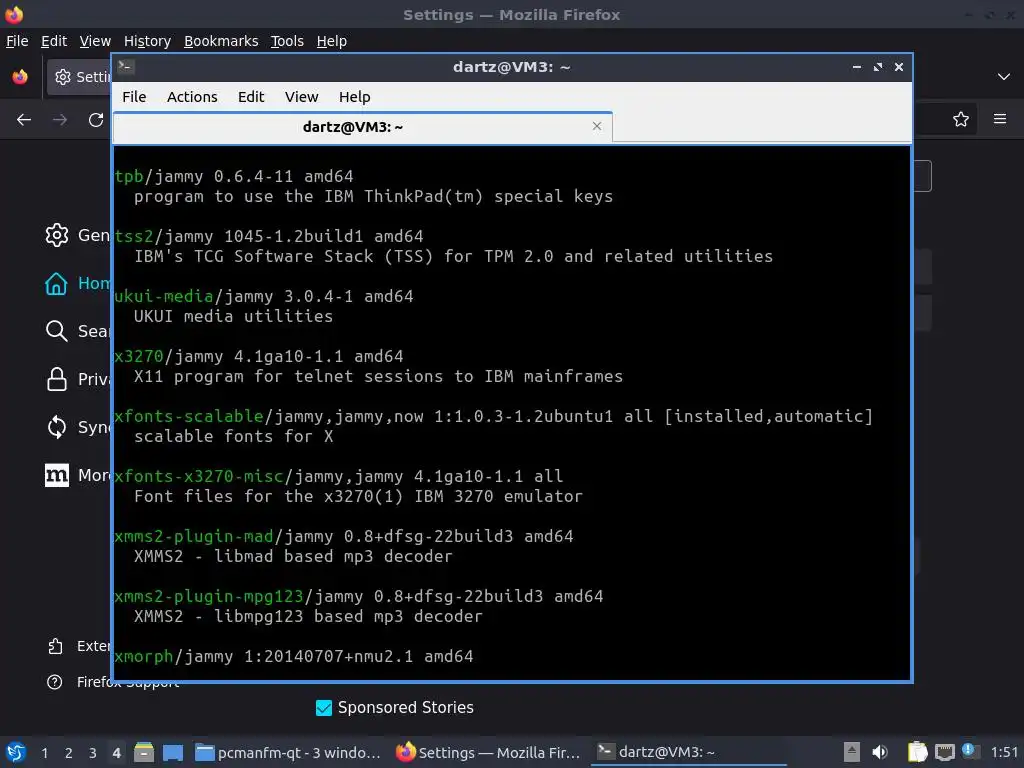1024x768 pixels.
Task: Open the Firefox Help menu
Action: [x=332, y=41]
